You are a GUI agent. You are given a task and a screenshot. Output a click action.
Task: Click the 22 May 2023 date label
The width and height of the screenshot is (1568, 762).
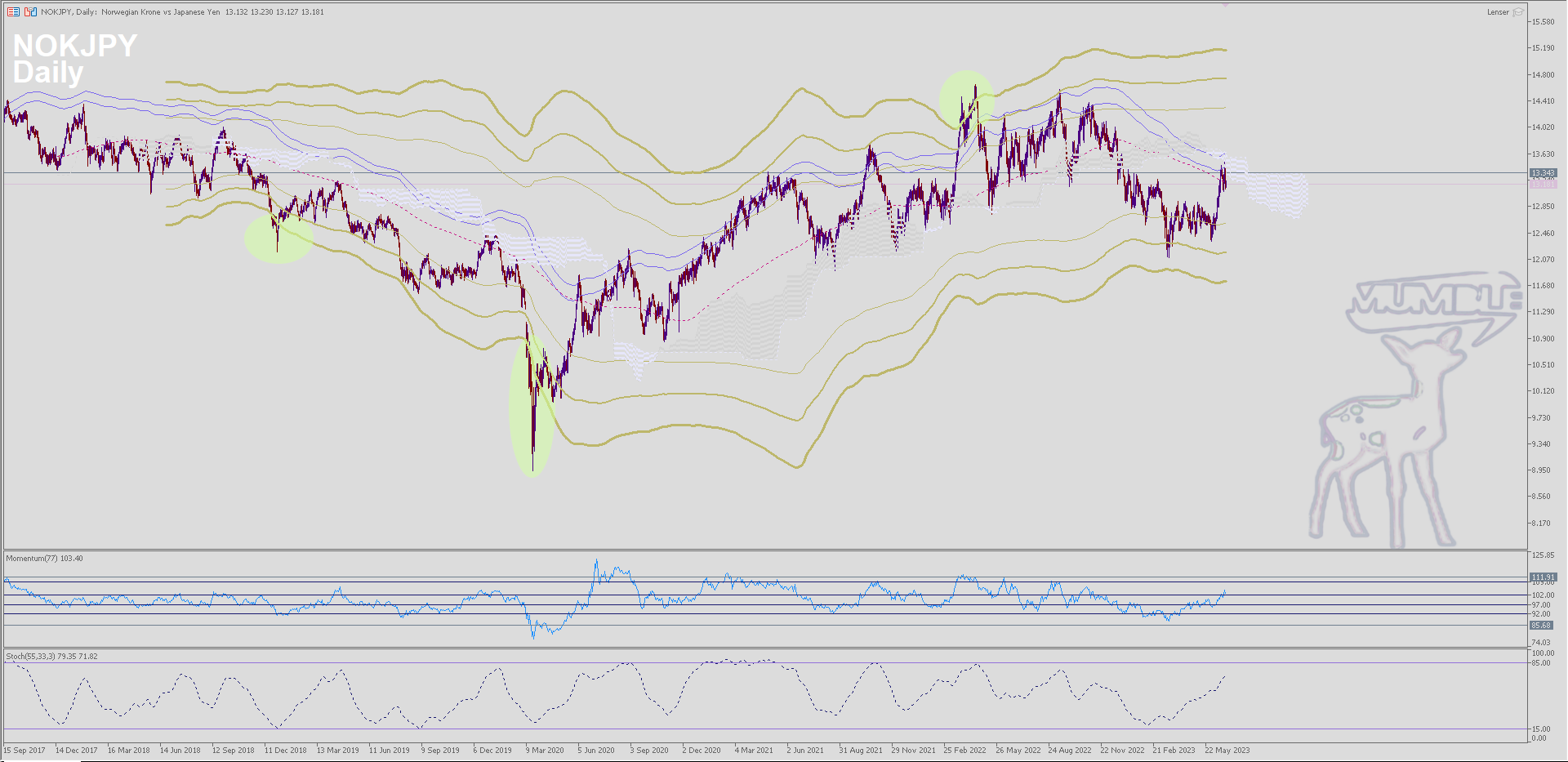1227,750
